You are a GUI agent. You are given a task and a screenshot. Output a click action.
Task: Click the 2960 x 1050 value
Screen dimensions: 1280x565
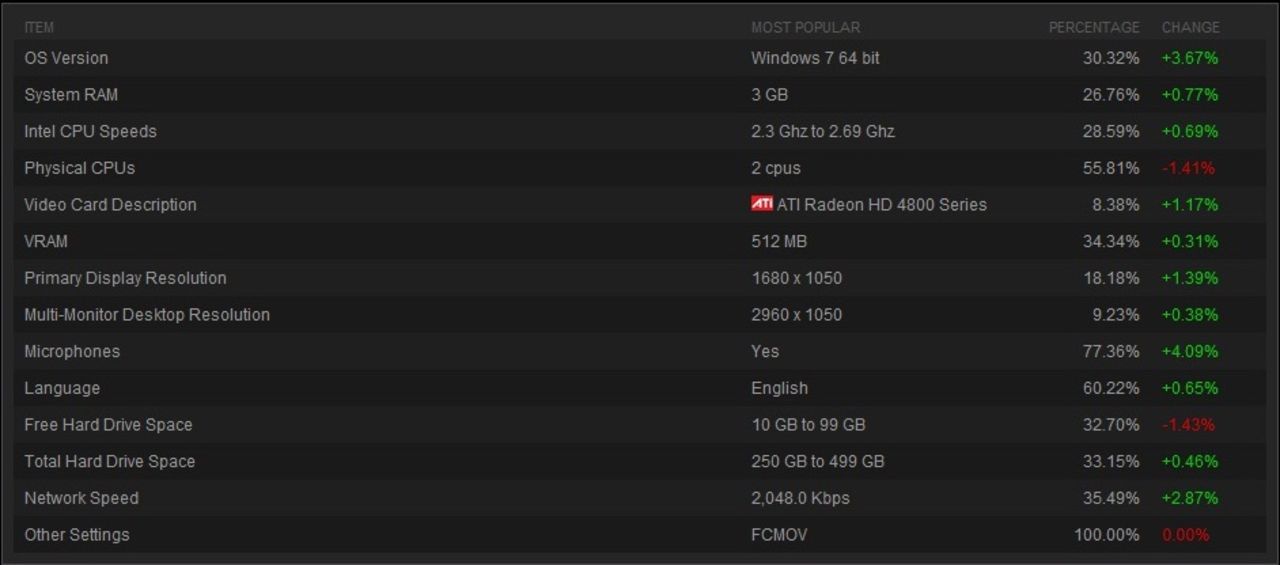[x=796, y=315]
